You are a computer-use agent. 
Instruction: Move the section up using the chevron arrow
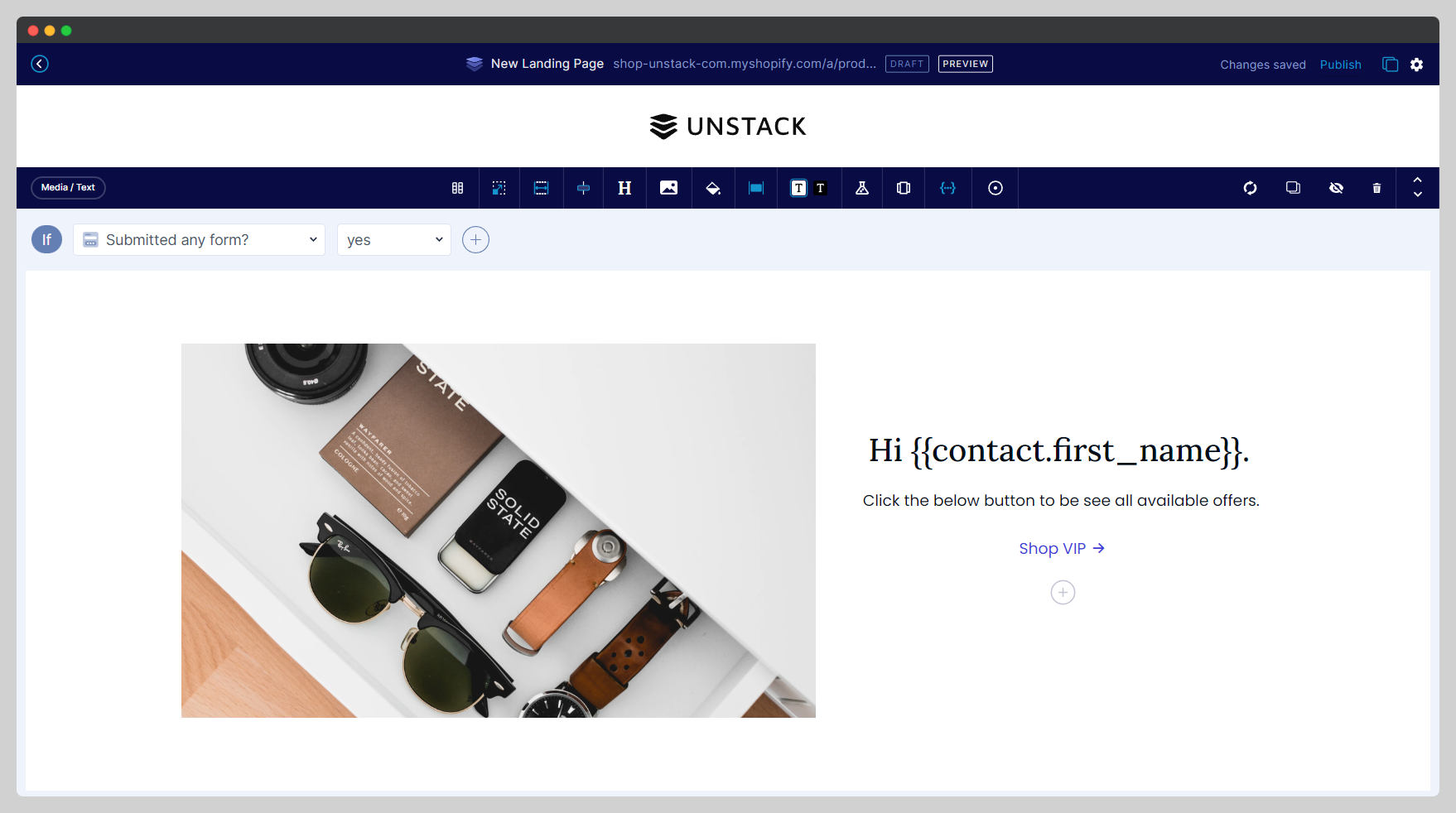point(1417,181)
